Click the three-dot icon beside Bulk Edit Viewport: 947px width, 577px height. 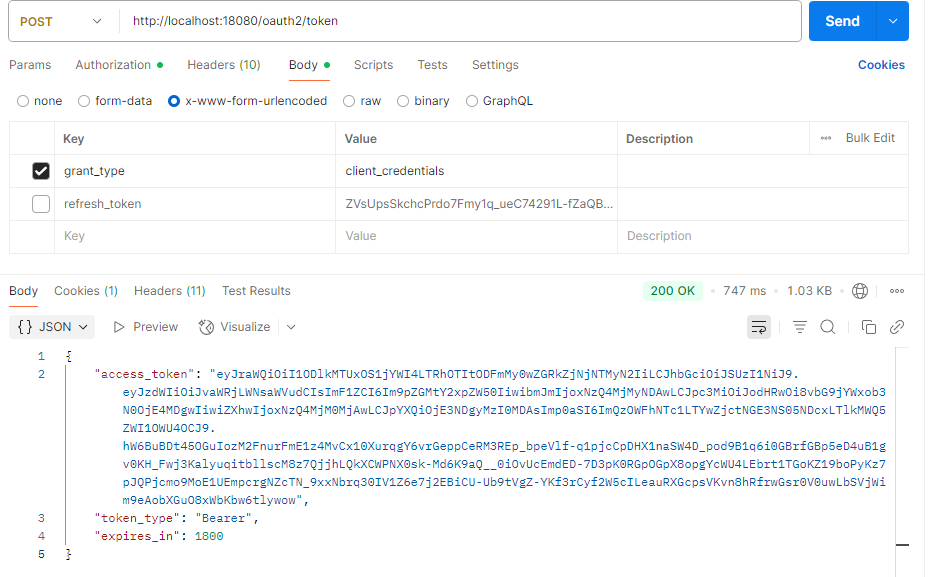pos(826,138)
